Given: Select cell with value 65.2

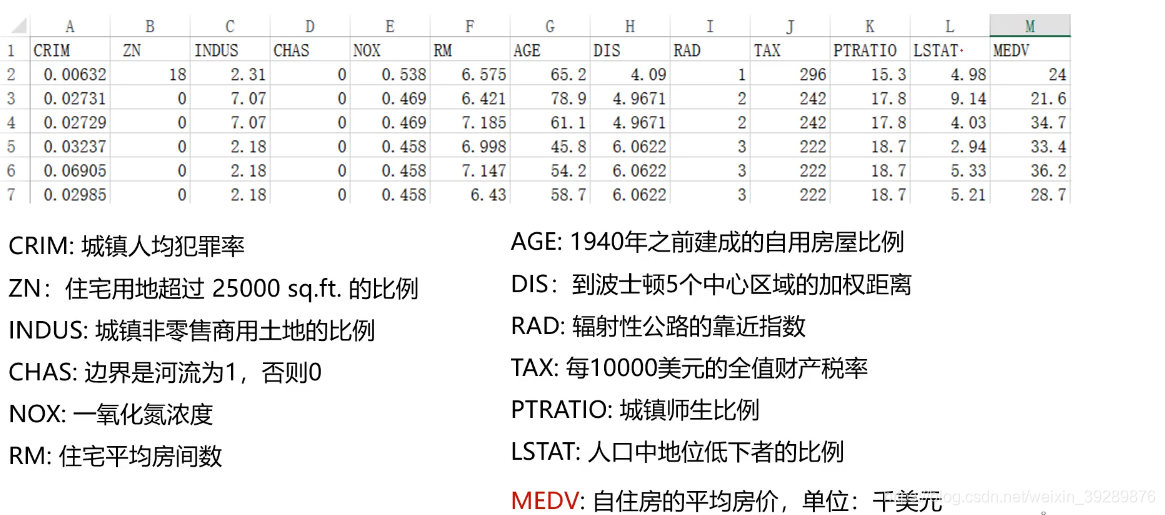Looking at the screenshot, I should tap(549, 75).
